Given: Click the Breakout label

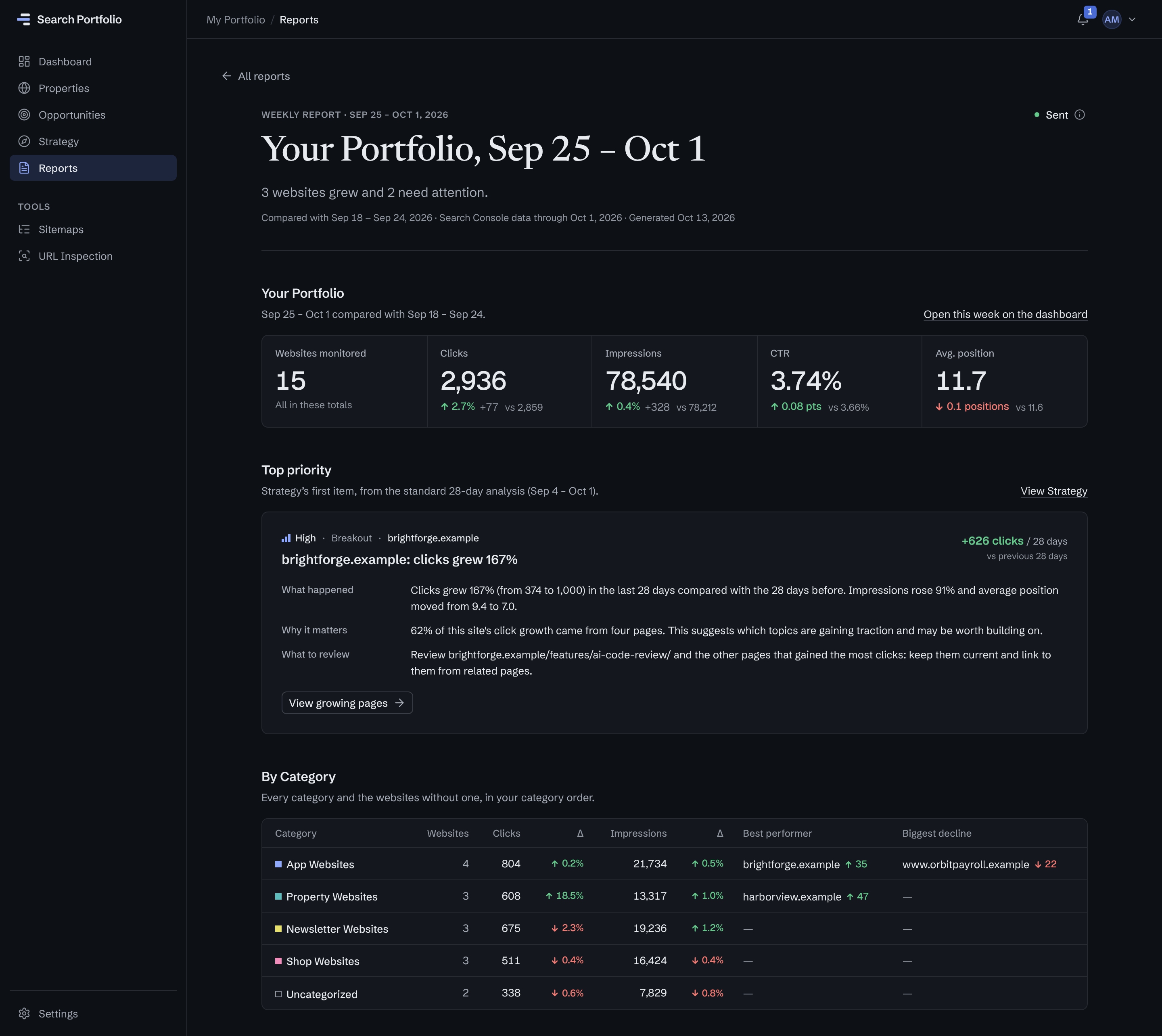Looking at the screenshot, I should 351,538.
